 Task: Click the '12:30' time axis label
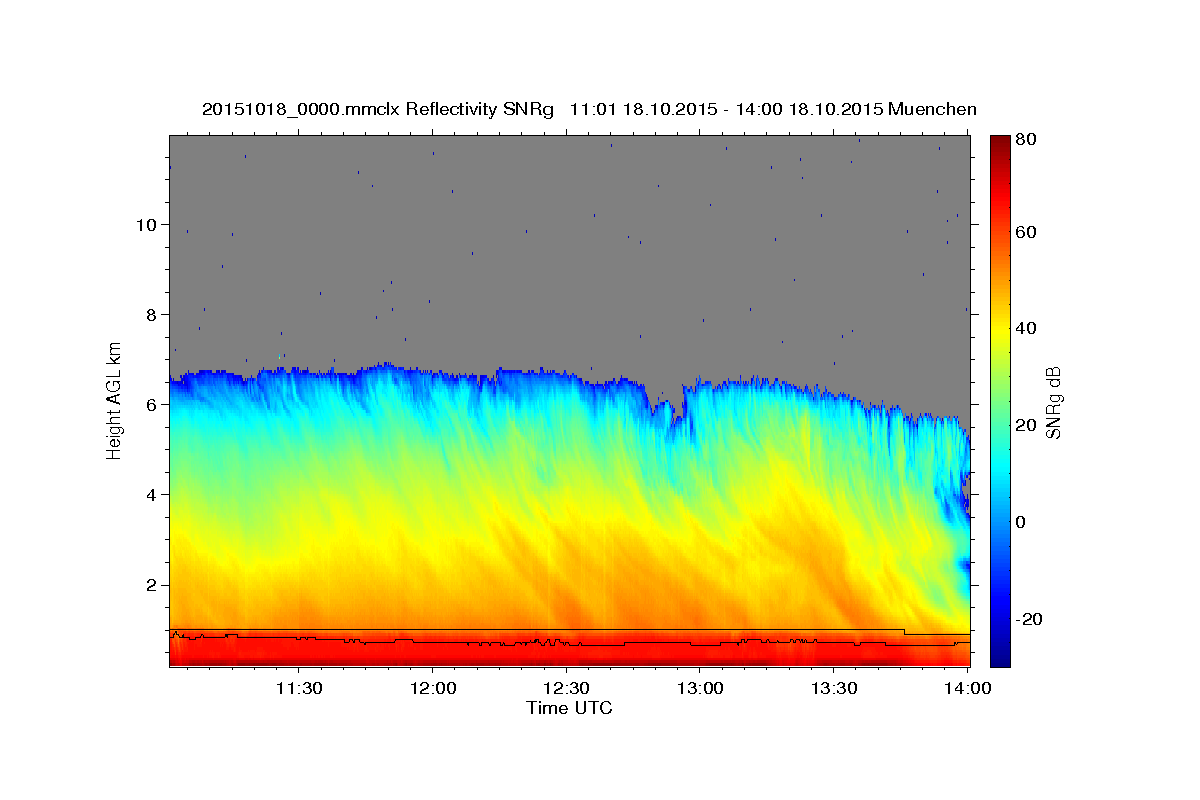(x=567, y=688)
